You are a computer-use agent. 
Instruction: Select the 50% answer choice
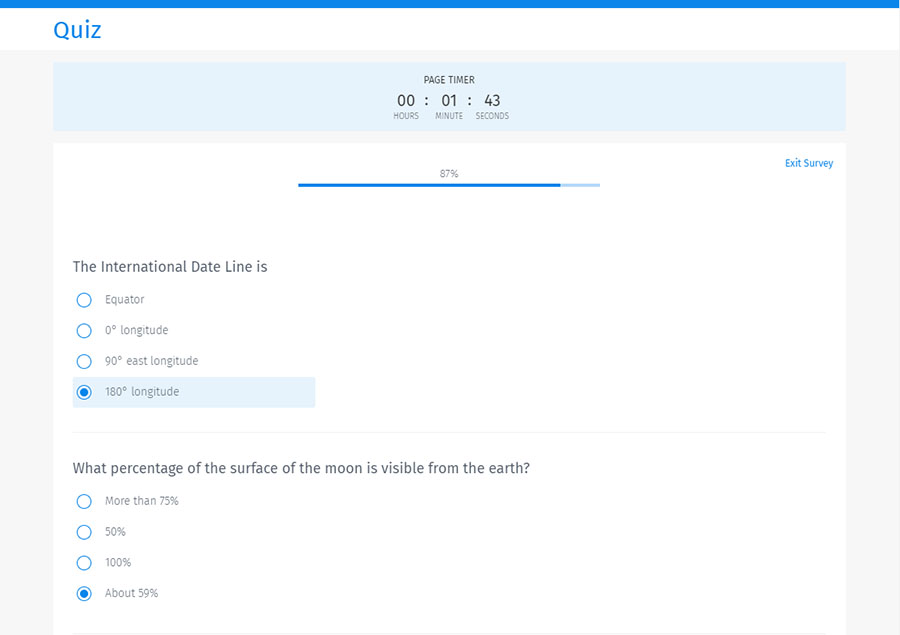pyautogui.click(x=84, y=532)
